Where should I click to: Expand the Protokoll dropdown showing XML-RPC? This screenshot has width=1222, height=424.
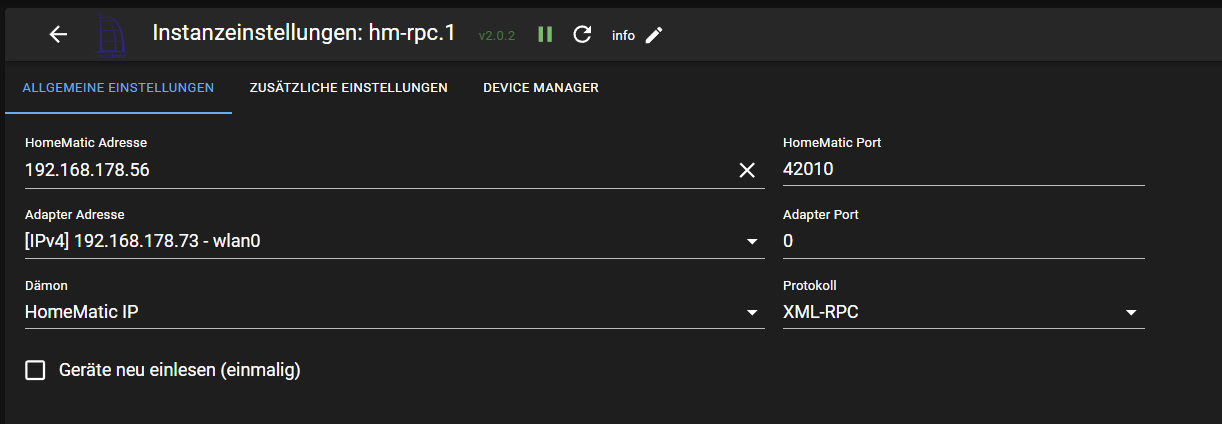[1131, 314]
